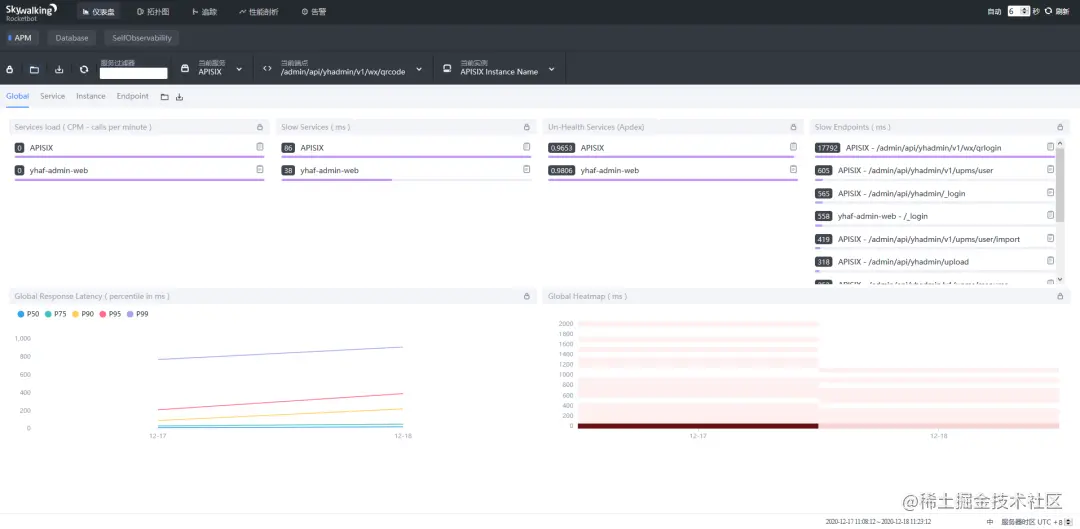This screenshot has height=529, width=1080.
Task: Switch to the Service tab
Action: coord(52,96)
